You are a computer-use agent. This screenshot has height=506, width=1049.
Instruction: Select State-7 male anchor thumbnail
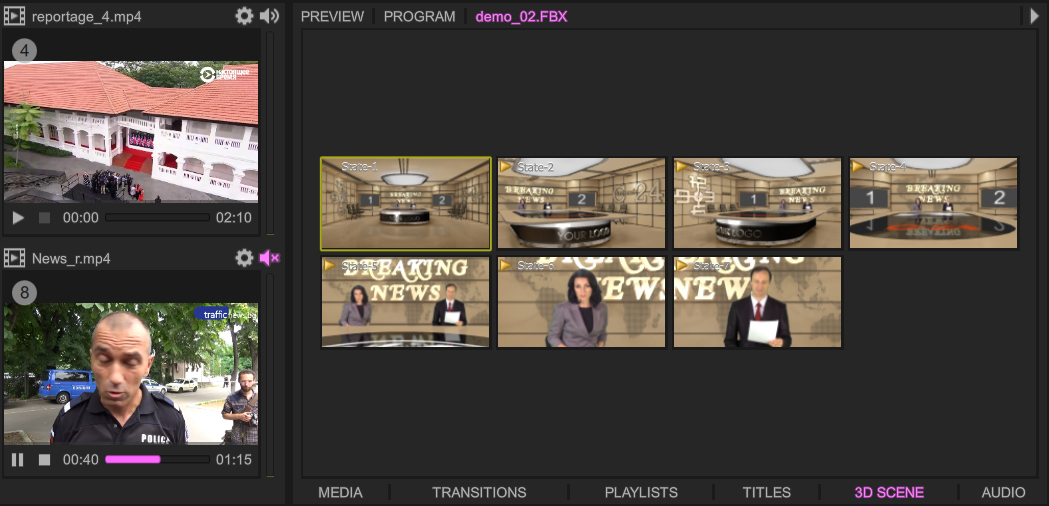click(x=757, y=302)
